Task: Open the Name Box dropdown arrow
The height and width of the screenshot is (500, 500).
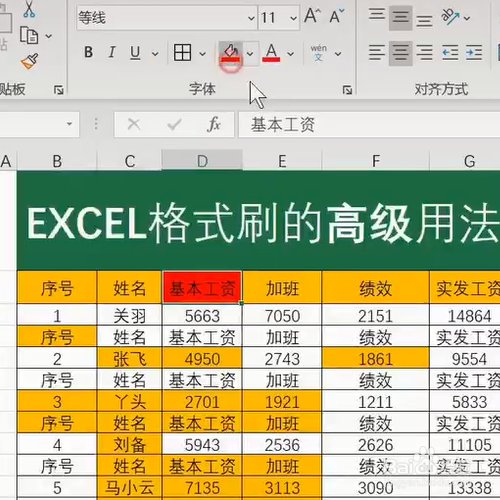Action: click(x=69, y=124)
